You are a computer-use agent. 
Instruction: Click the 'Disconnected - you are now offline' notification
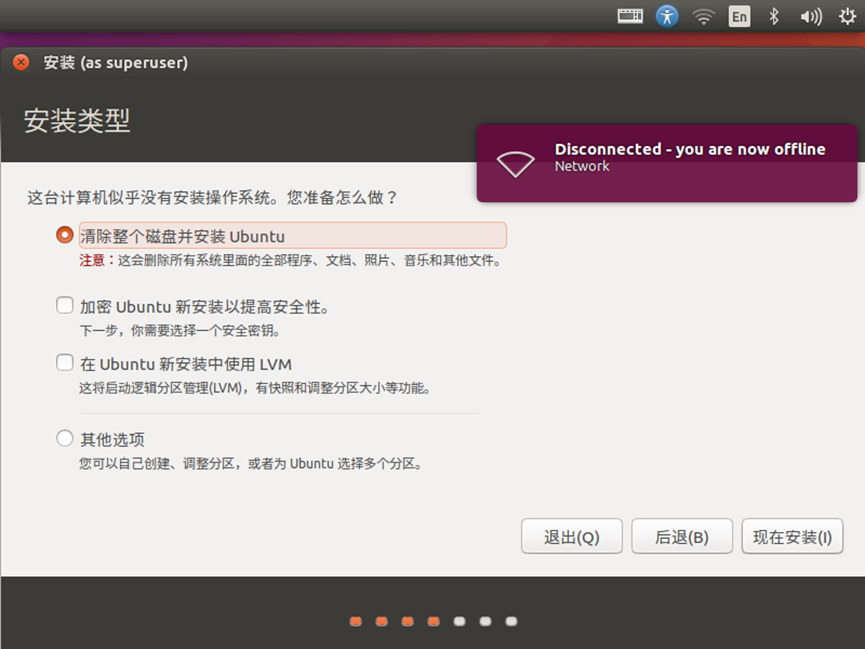click(x=667, y=163)
